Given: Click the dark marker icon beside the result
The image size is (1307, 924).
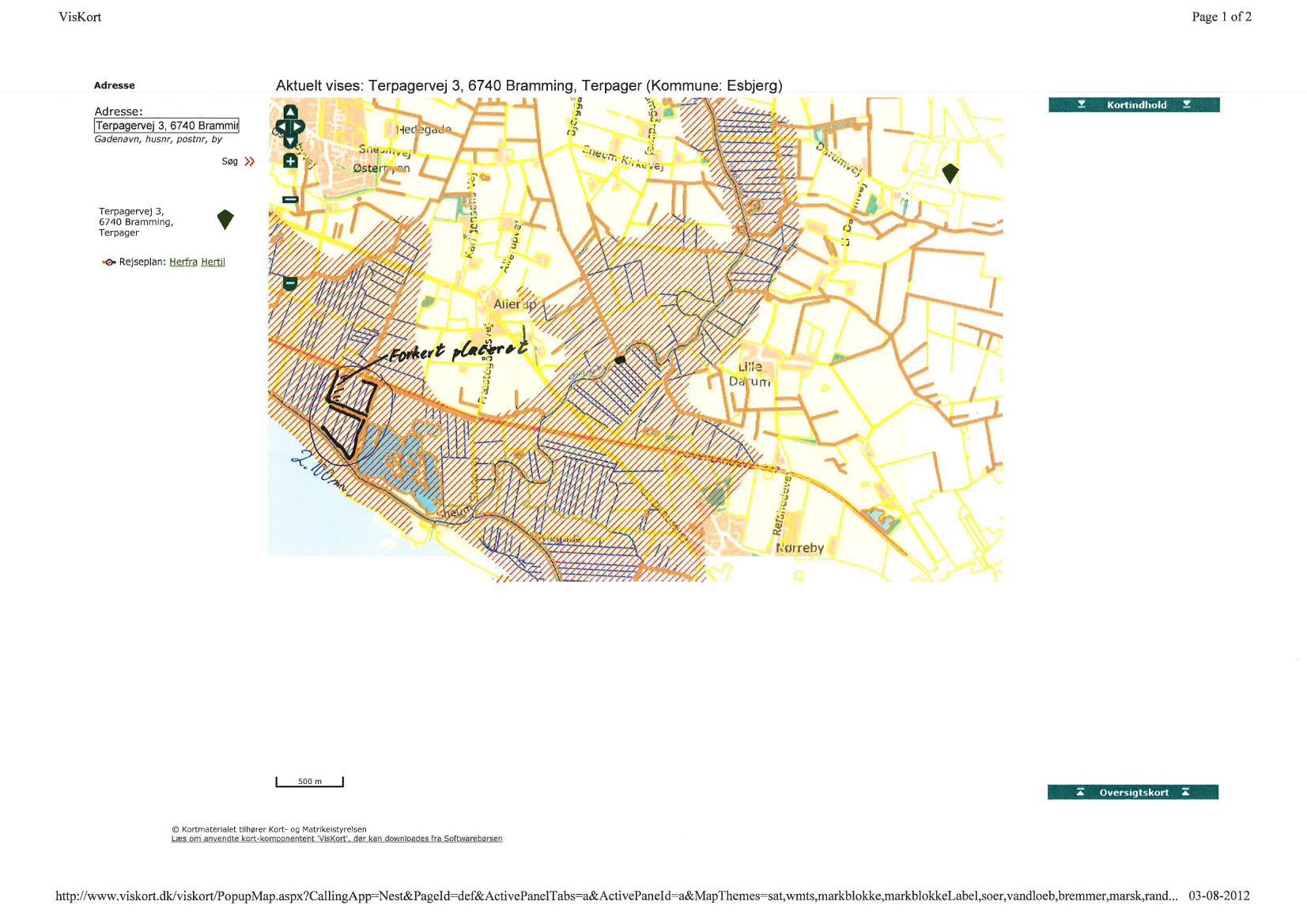Looking at the screenshot, I should [x=225, y=219].
